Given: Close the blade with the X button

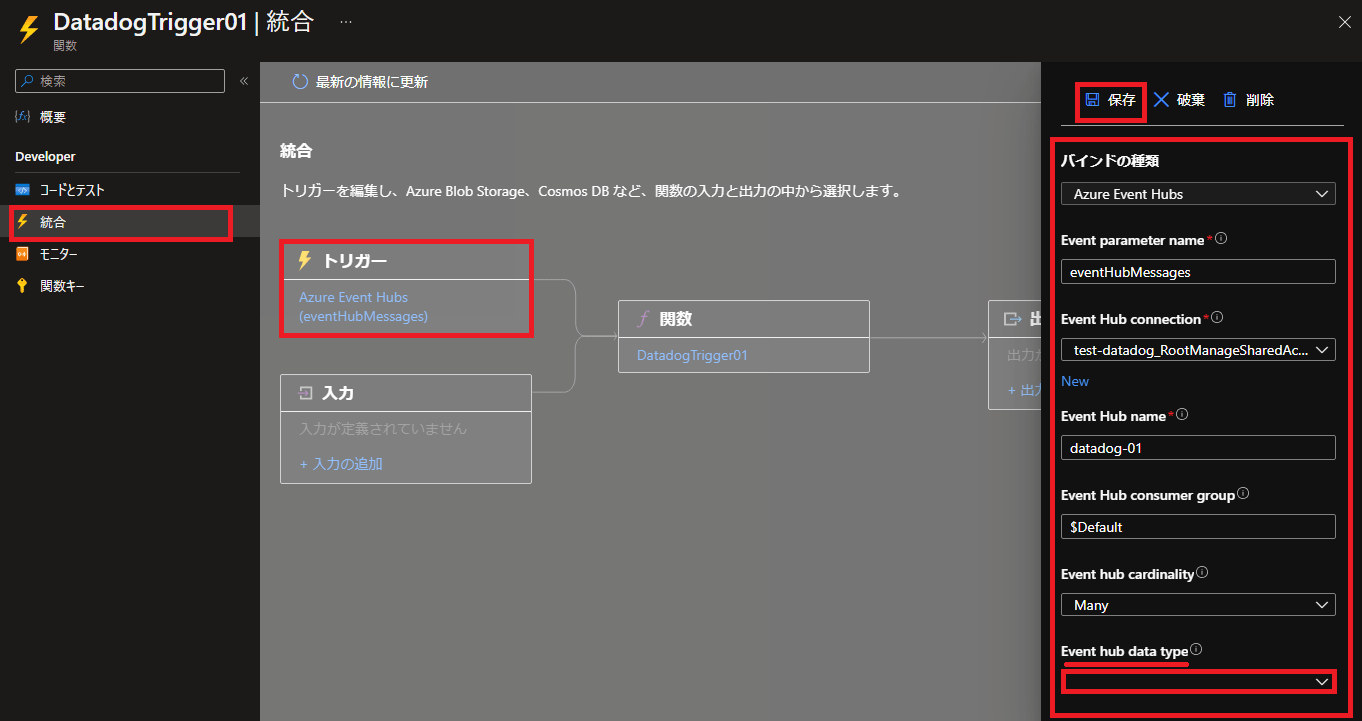Looking at the screenshot, I should coord(1344,21).
